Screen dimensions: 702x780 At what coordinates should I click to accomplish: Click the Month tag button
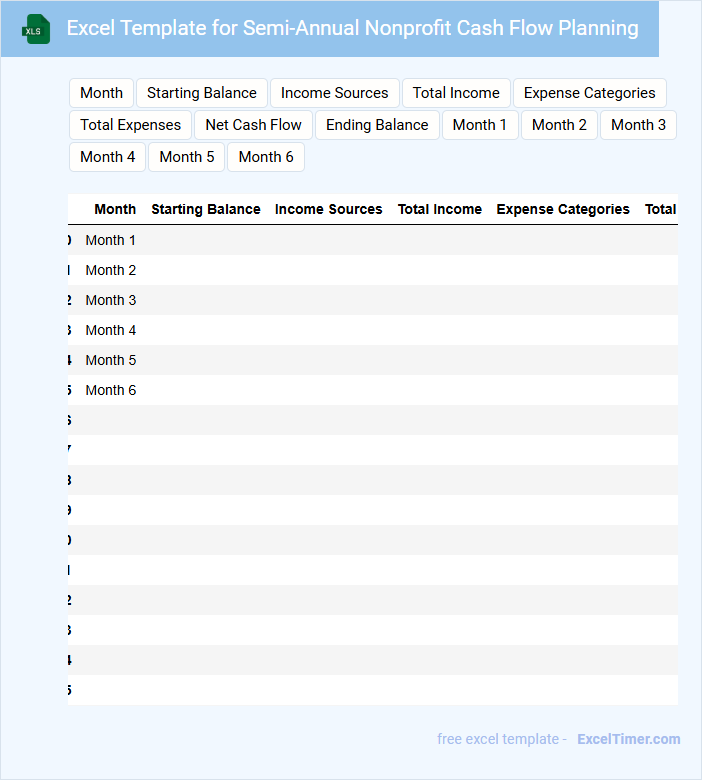[x=101, y=93]
